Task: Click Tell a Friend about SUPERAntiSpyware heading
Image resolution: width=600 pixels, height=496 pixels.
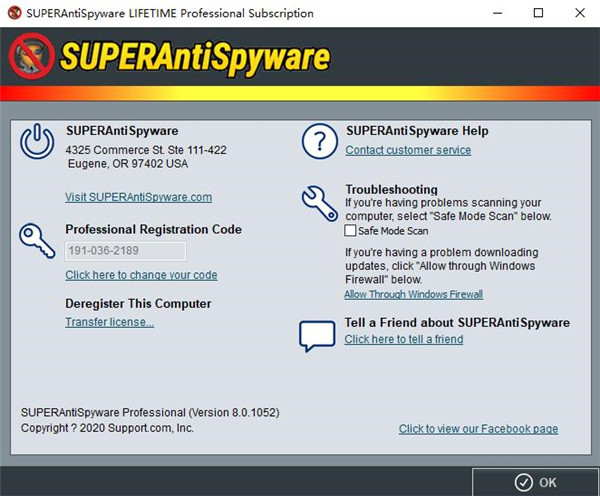Action: (x=457, y=323)
